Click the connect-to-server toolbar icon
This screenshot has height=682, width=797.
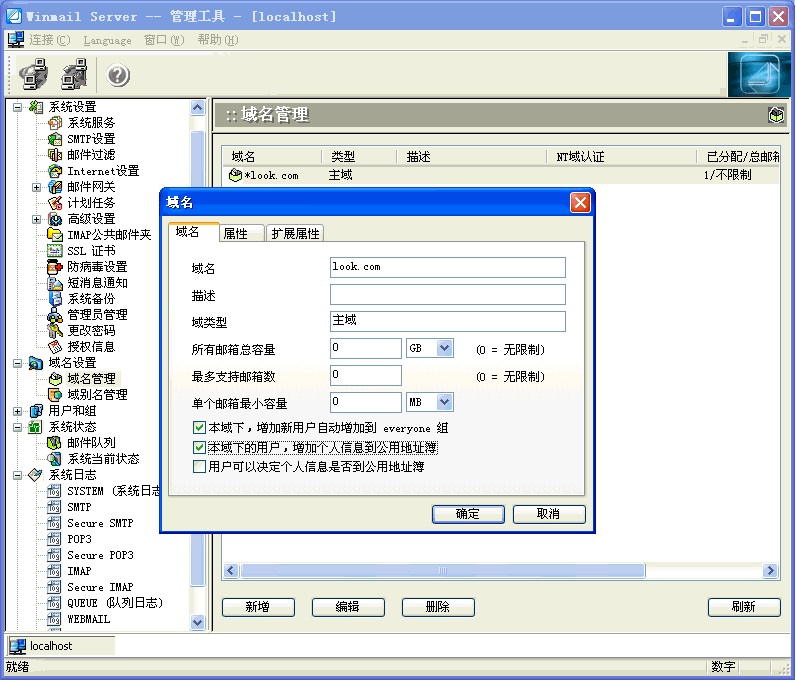[34, 74]
